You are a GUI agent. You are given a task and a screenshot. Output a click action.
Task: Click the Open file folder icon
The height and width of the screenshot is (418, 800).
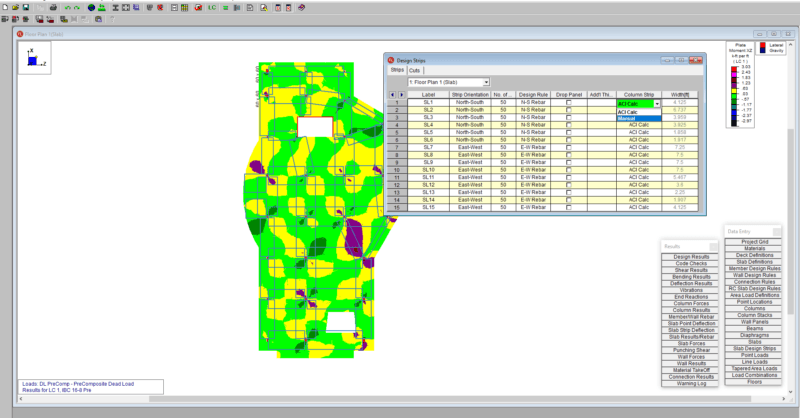[14, 7]
